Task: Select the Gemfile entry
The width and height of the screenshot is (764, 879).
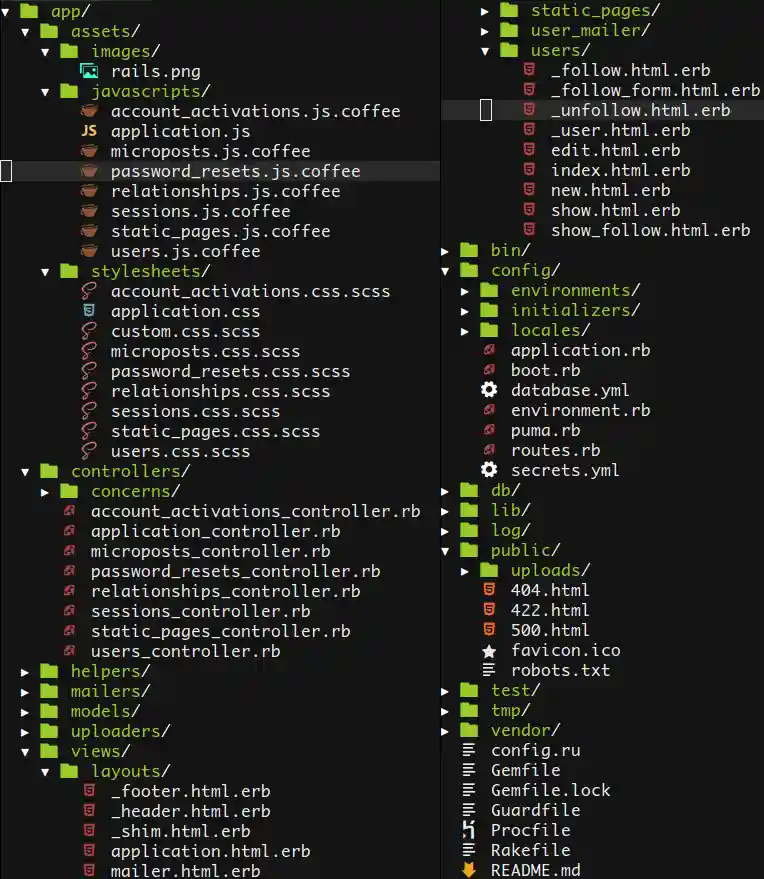Action: click(x=525, y=770)
